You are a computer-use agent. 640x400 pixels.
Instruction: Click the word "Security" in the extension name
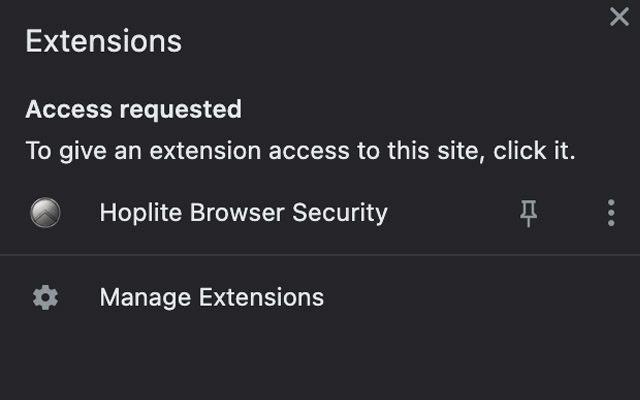339,212
